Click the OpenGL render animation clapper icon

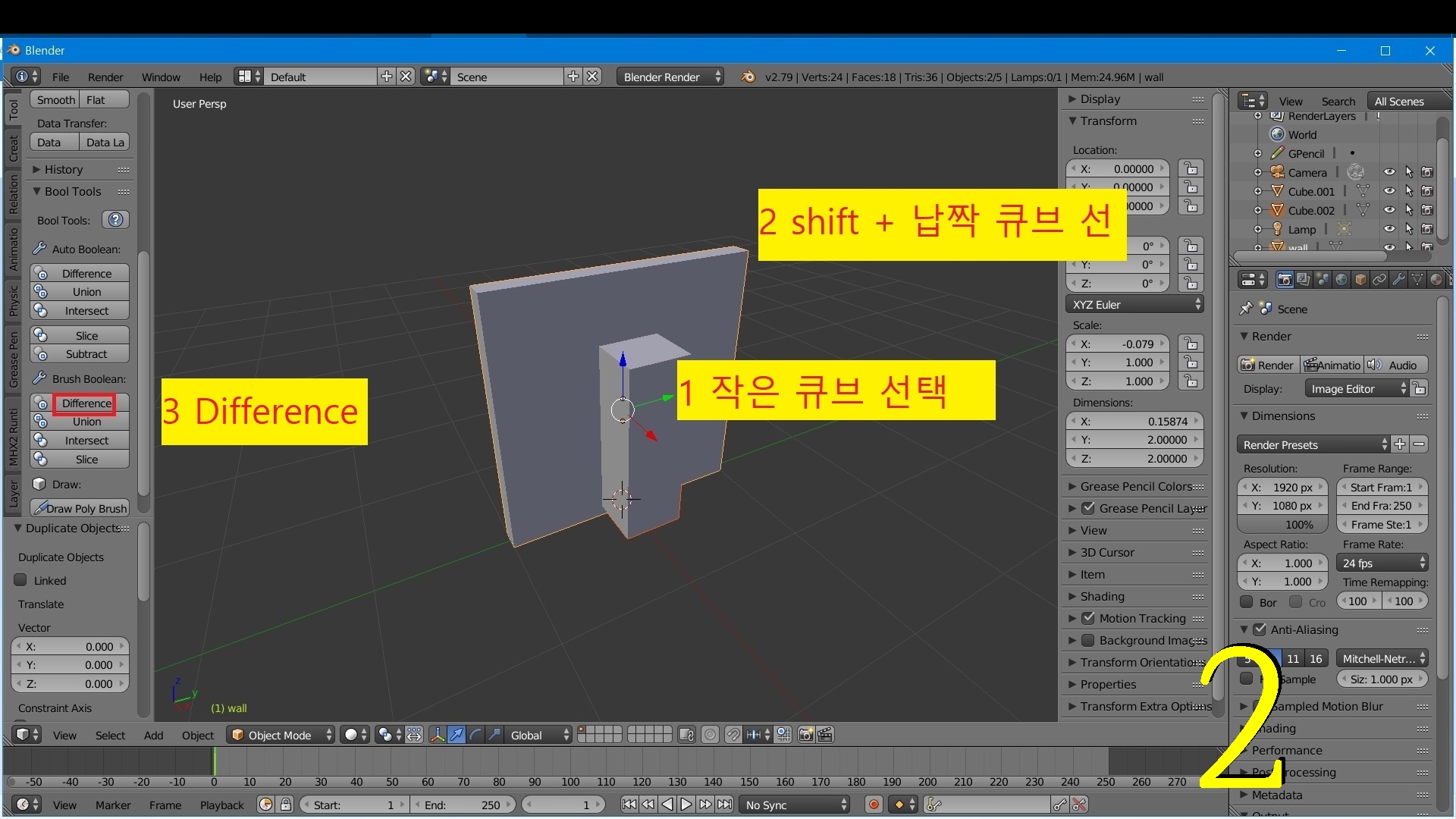pyautogui.click(x=825, y=735)
